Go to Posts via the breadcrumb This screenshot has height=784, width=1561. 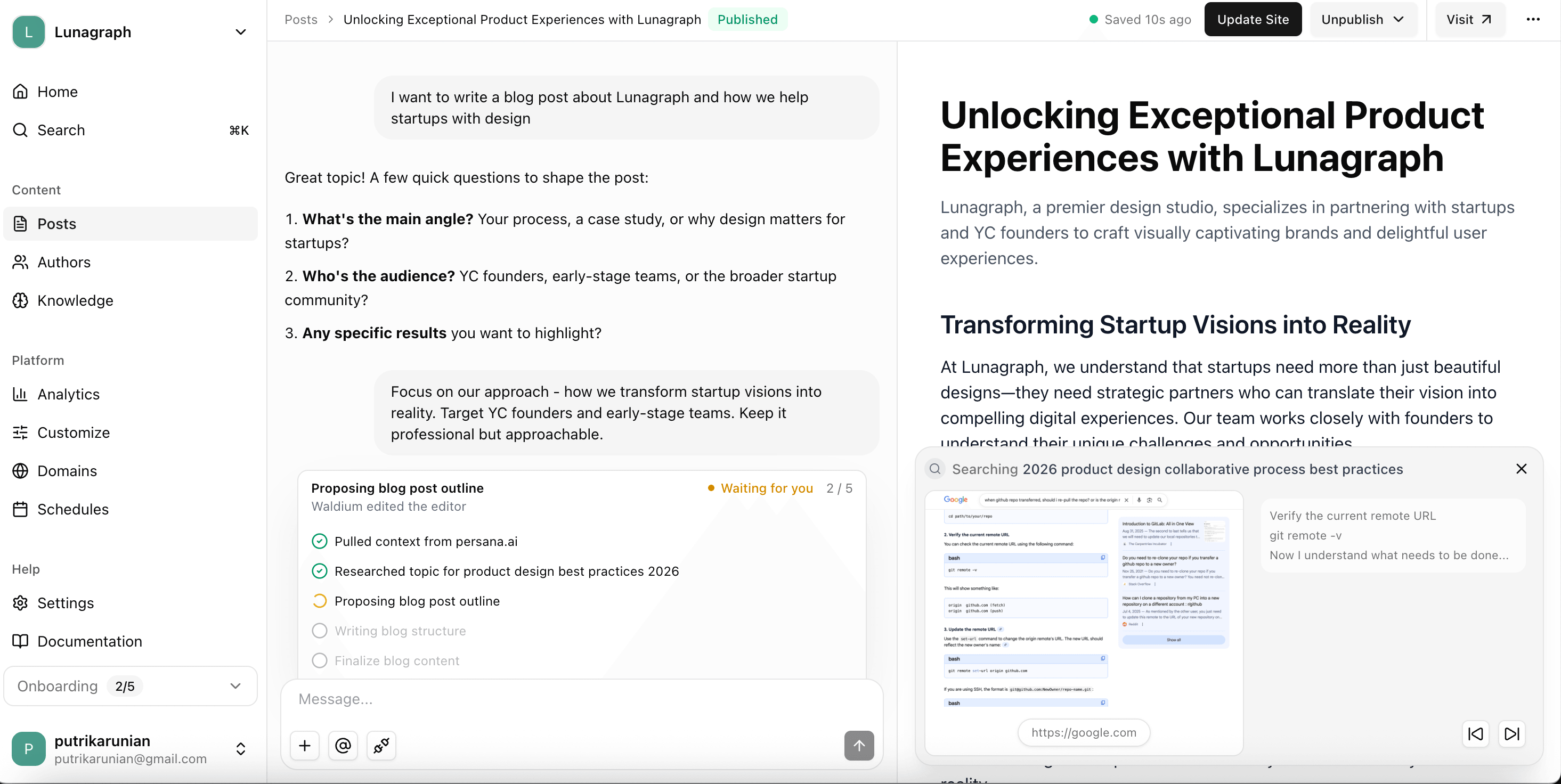coord(300,19)
